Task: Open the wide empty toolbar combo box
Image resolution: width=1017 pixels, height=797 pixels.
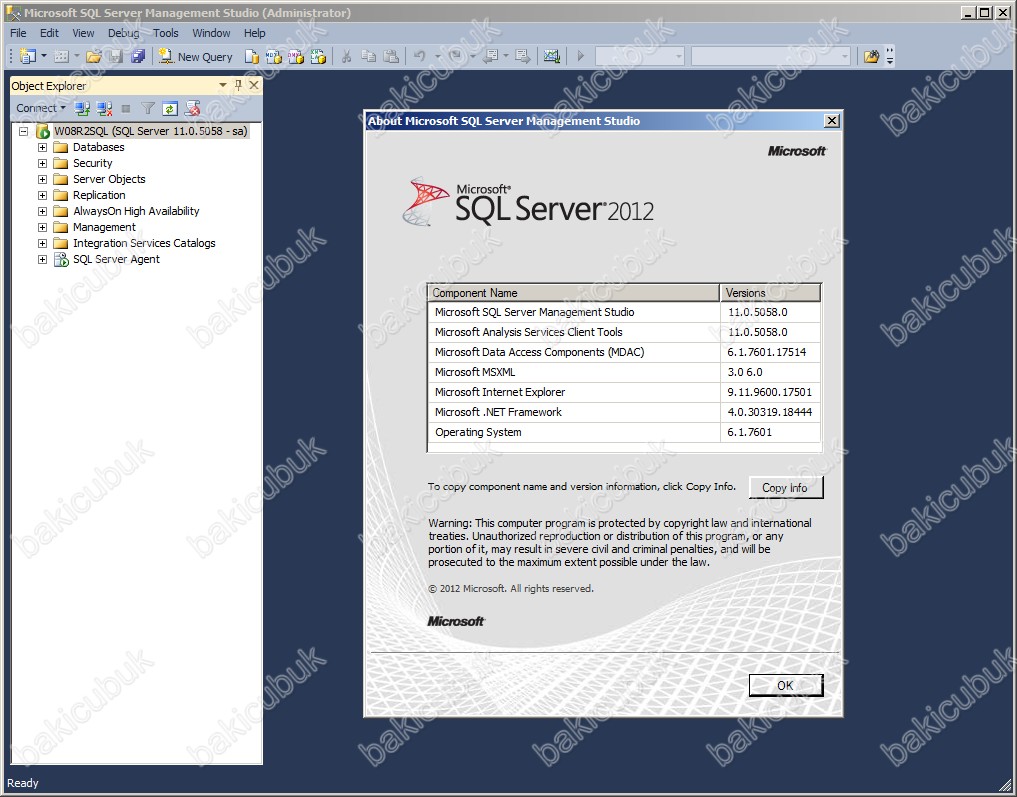Action: coord(771,56)
